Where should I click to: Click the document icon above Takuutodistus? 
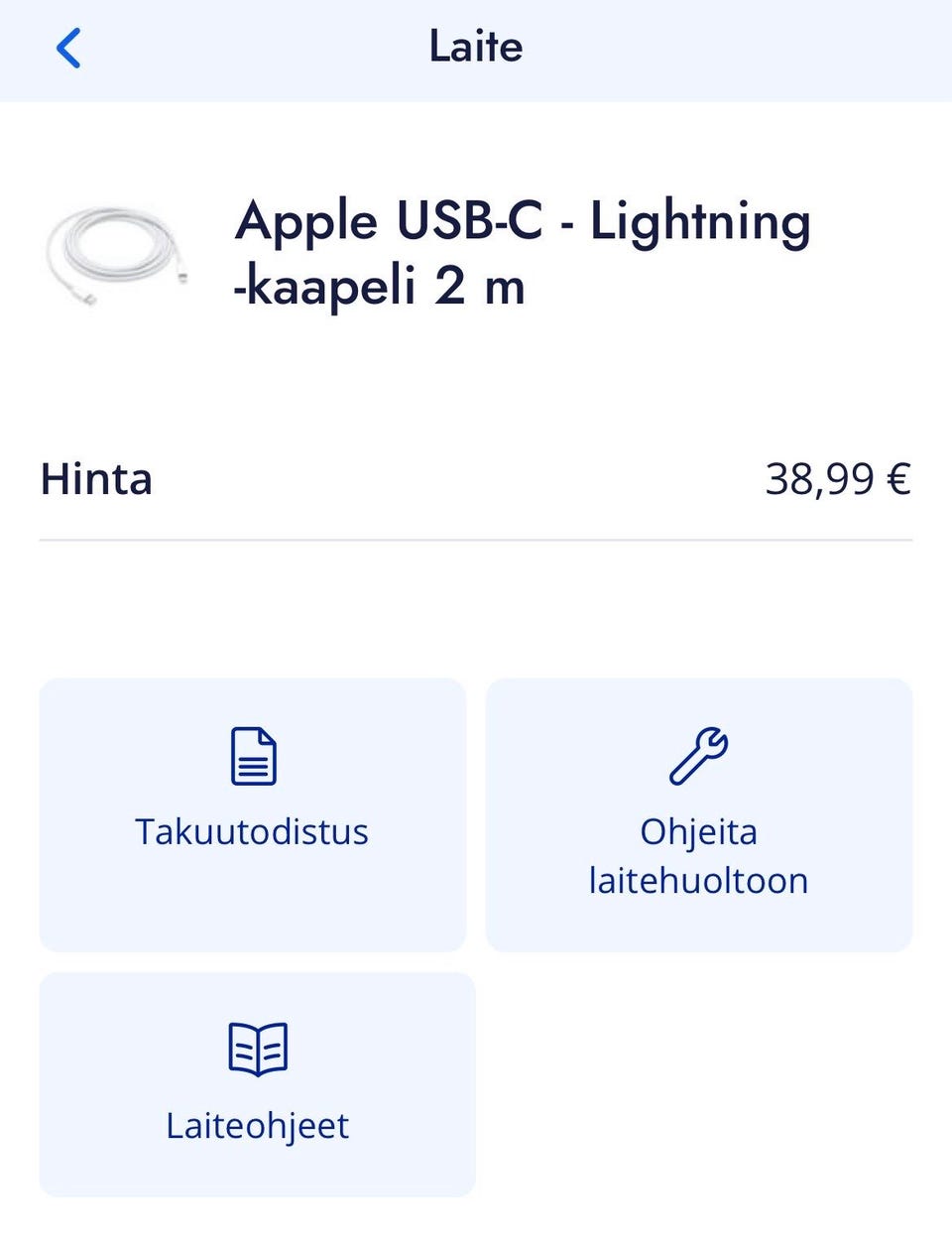[253, 756]
